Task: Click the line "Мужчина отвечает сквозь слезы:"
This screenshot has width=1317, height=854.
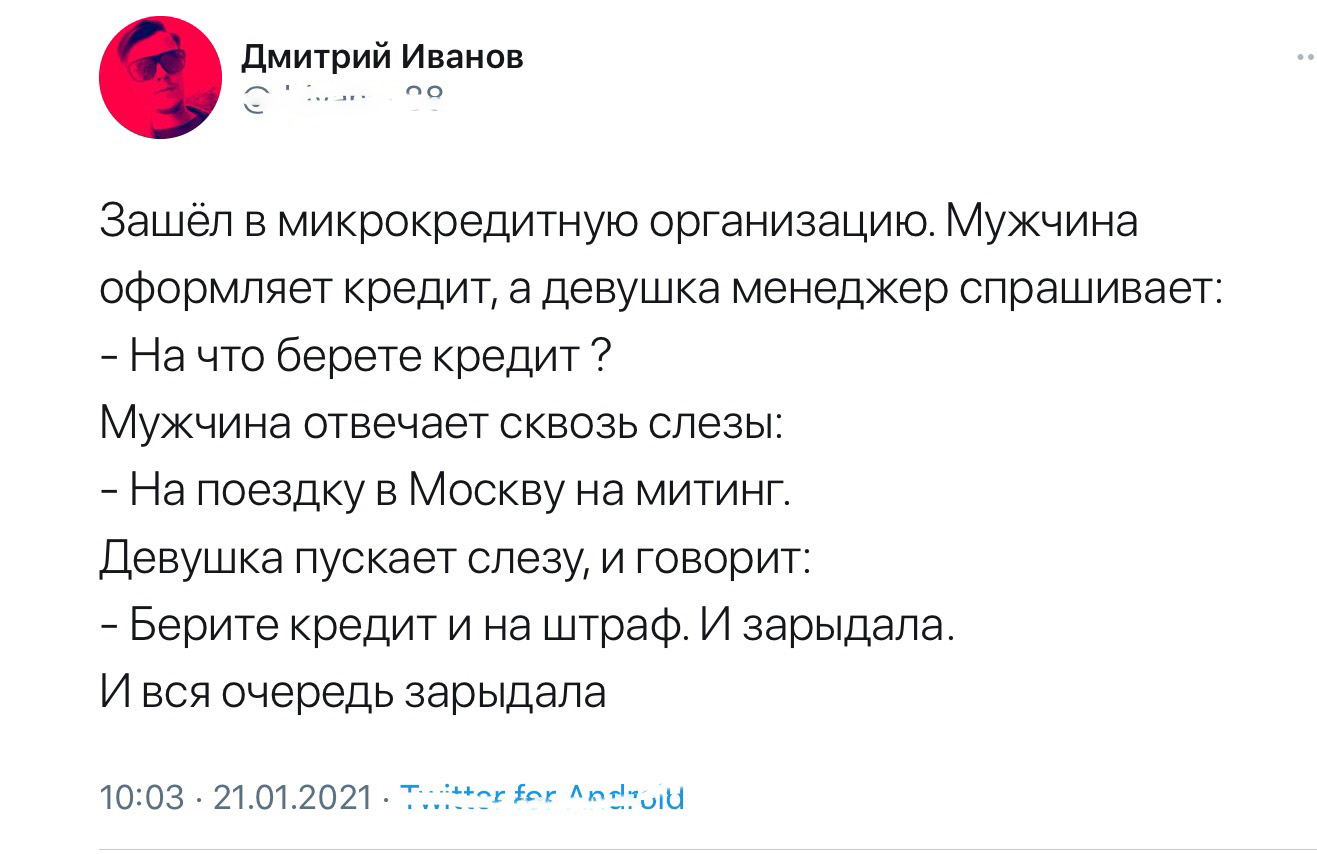Action: 441,425
